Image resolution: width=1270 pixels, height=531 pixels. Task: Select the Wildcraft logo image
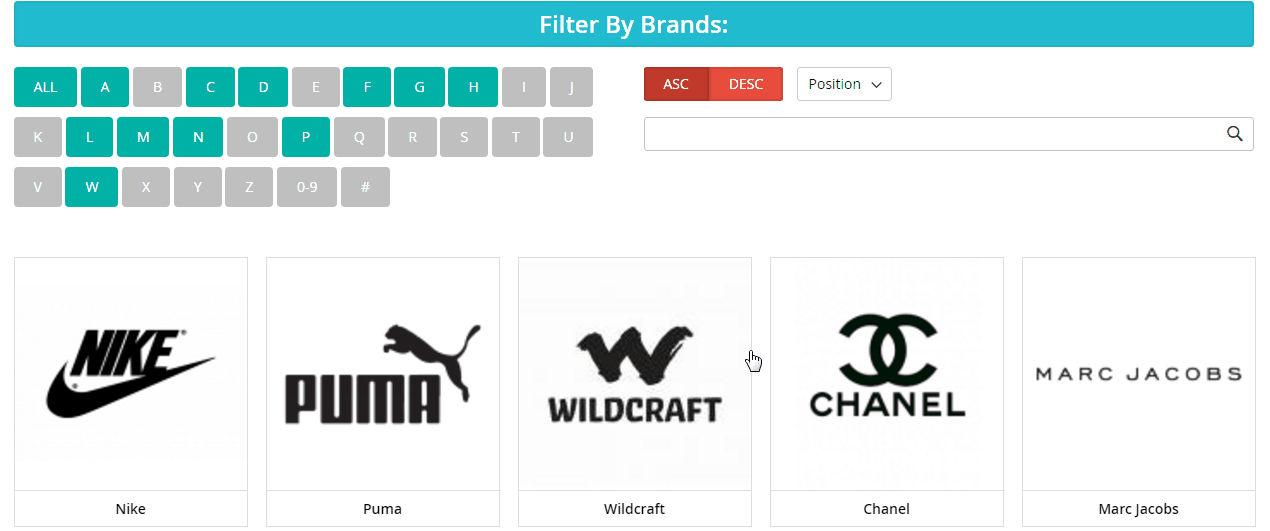click(635, 373)
